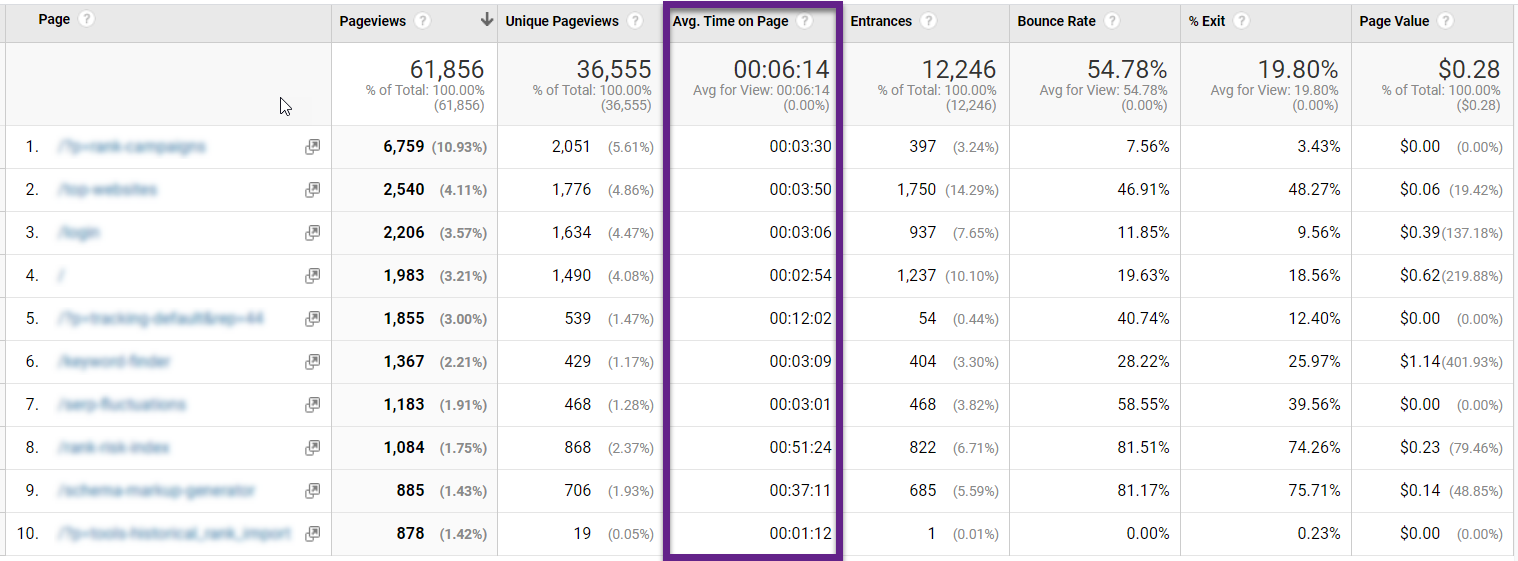1518x561 pixels.
Task: Open the page link in row 2
Action: point(107,190)
